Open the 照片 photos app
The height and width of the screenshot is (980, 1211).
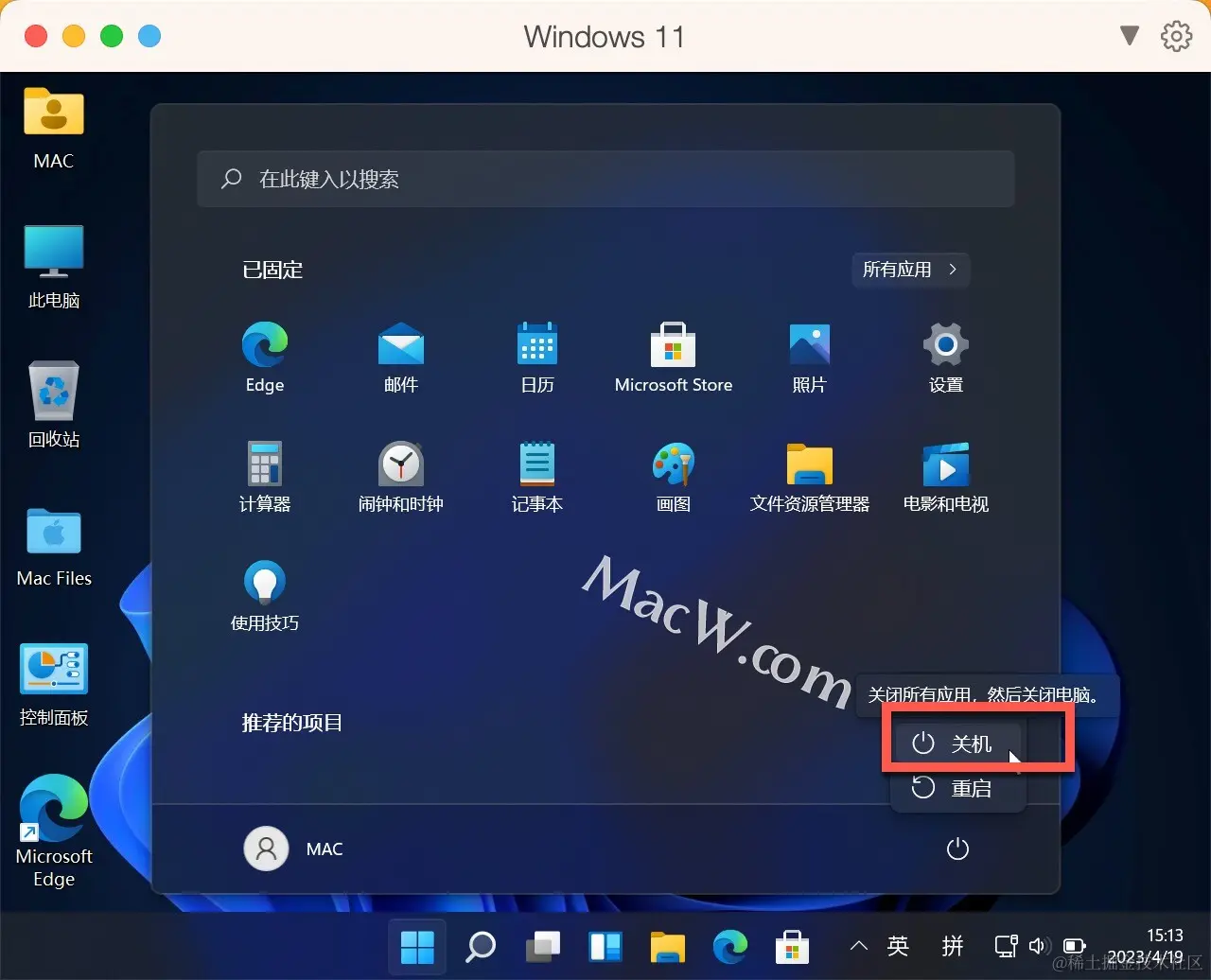click(x=810, y=358)
